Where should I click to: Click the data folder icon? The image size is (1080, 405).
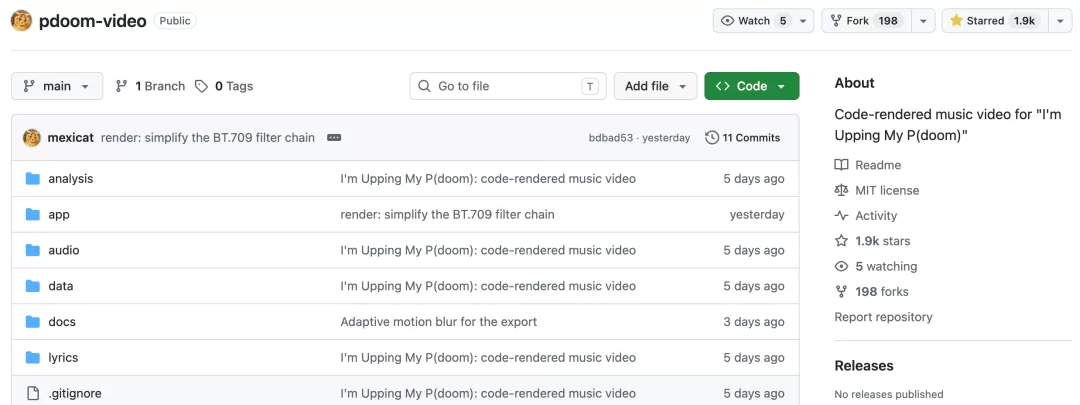point(32,287)
